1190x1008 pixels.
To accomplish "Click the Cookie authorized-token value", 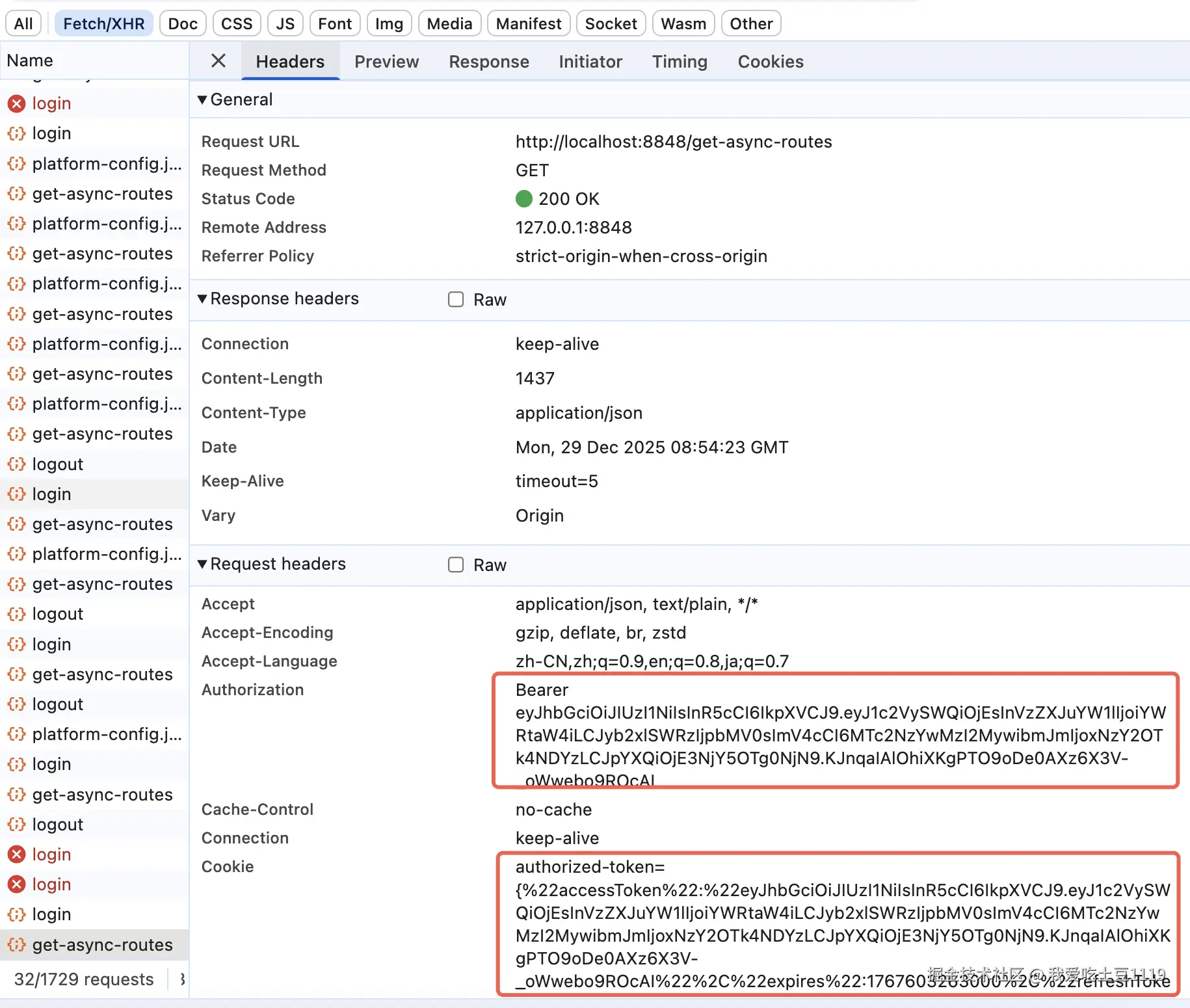I will (x=843, y=923).
